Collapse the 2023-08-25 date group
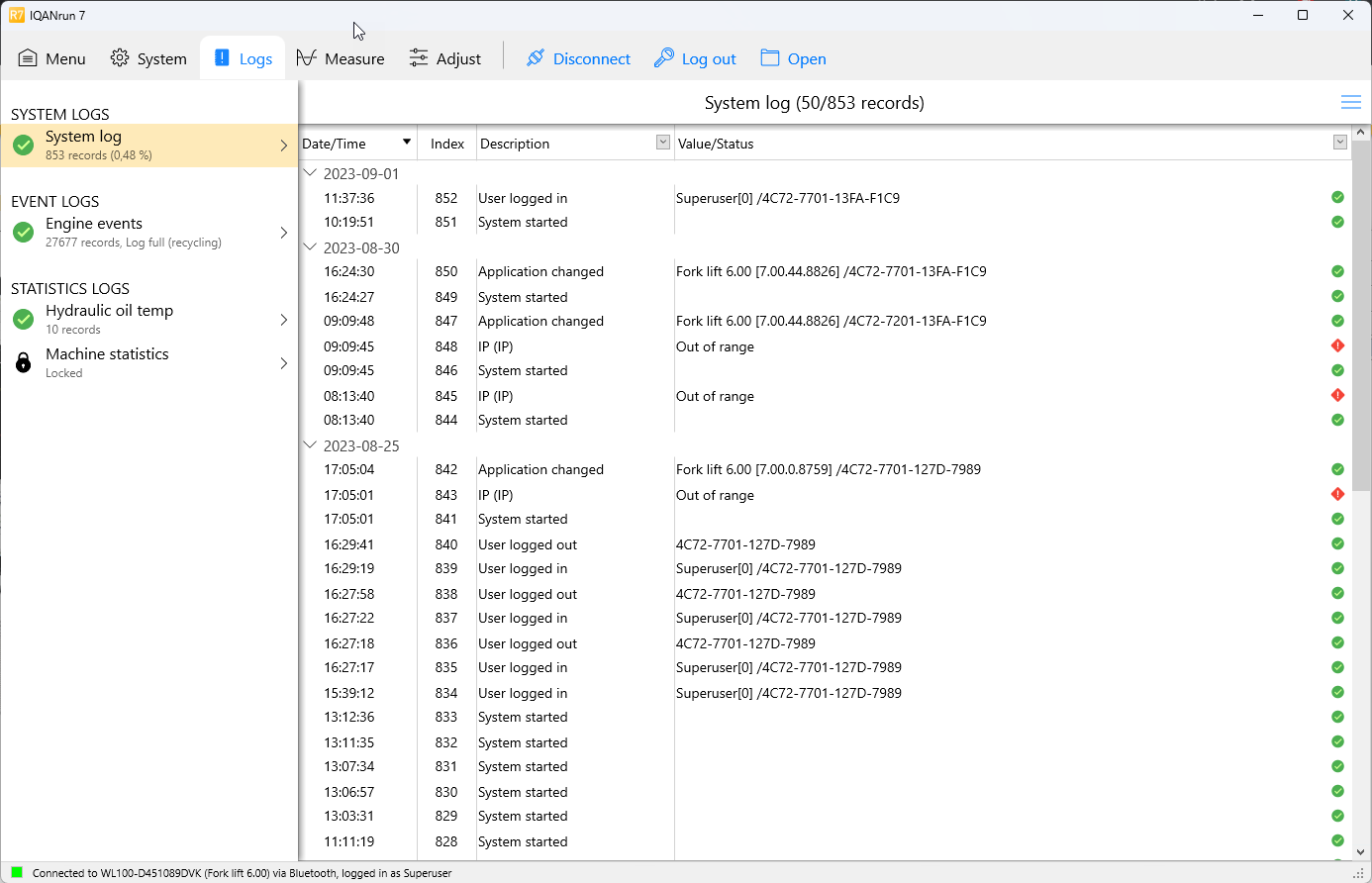 point(311,445)
